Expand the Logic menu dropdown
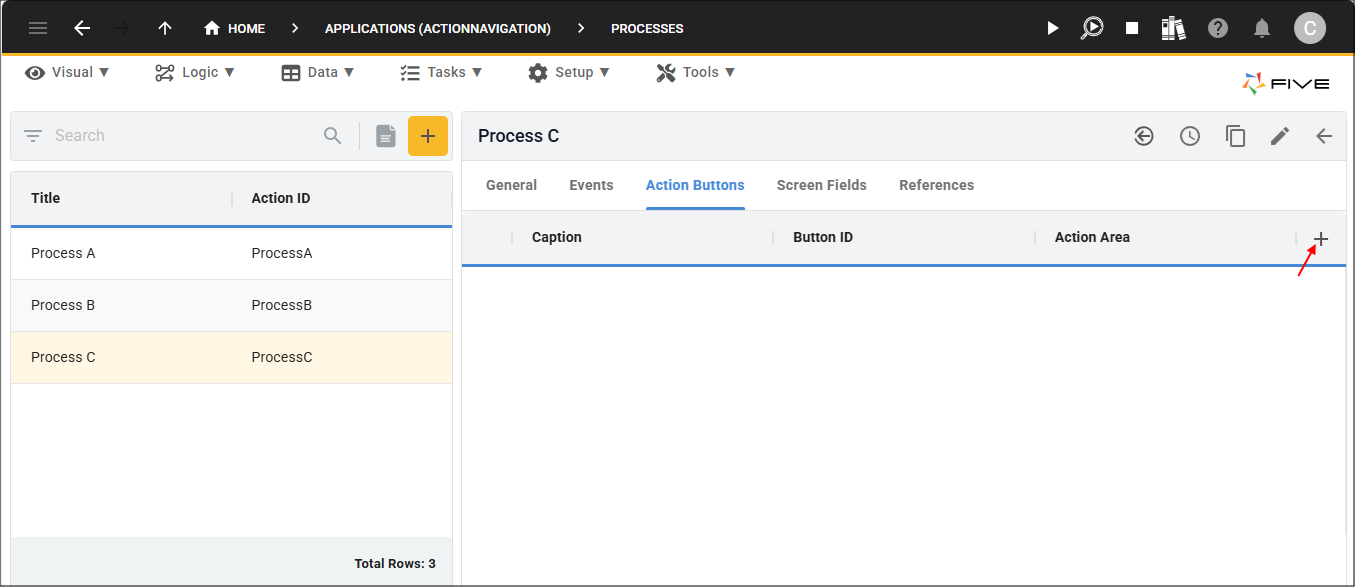1355x587 pixels. pos(195,72)
